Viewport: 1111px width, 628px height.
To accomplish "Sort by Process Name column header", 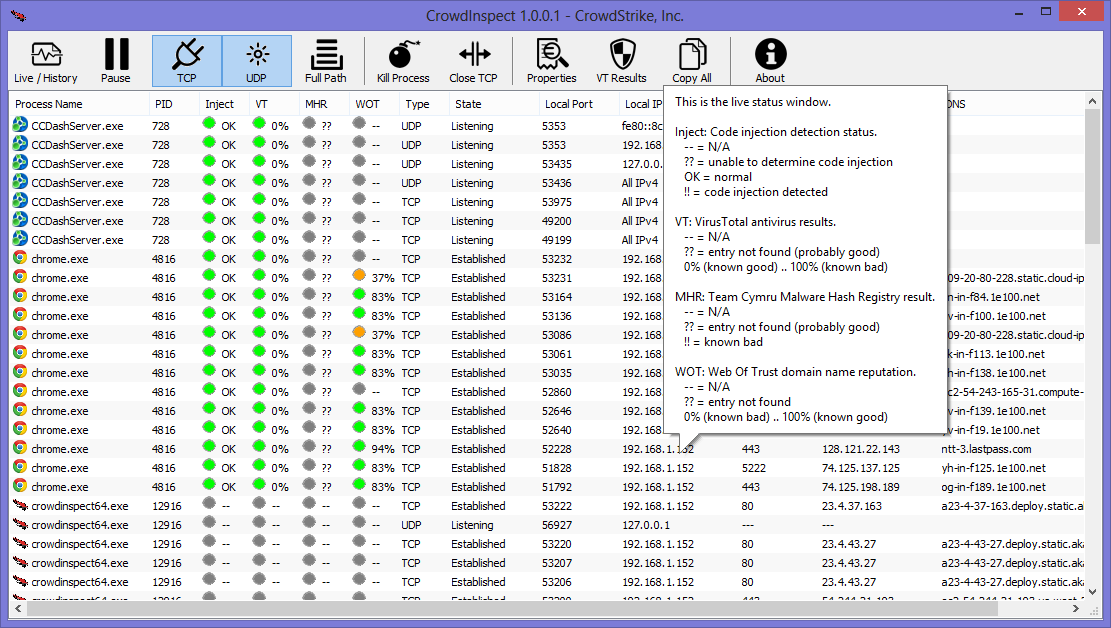I will click(79, 104).
